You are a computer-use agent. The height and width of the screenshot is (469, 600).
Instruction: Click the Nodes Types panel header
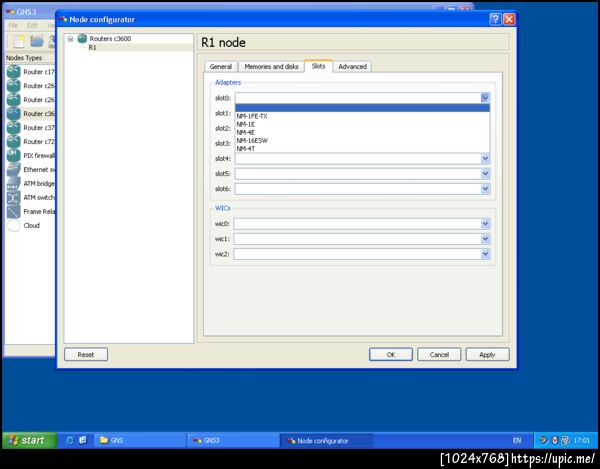[29, 58]
